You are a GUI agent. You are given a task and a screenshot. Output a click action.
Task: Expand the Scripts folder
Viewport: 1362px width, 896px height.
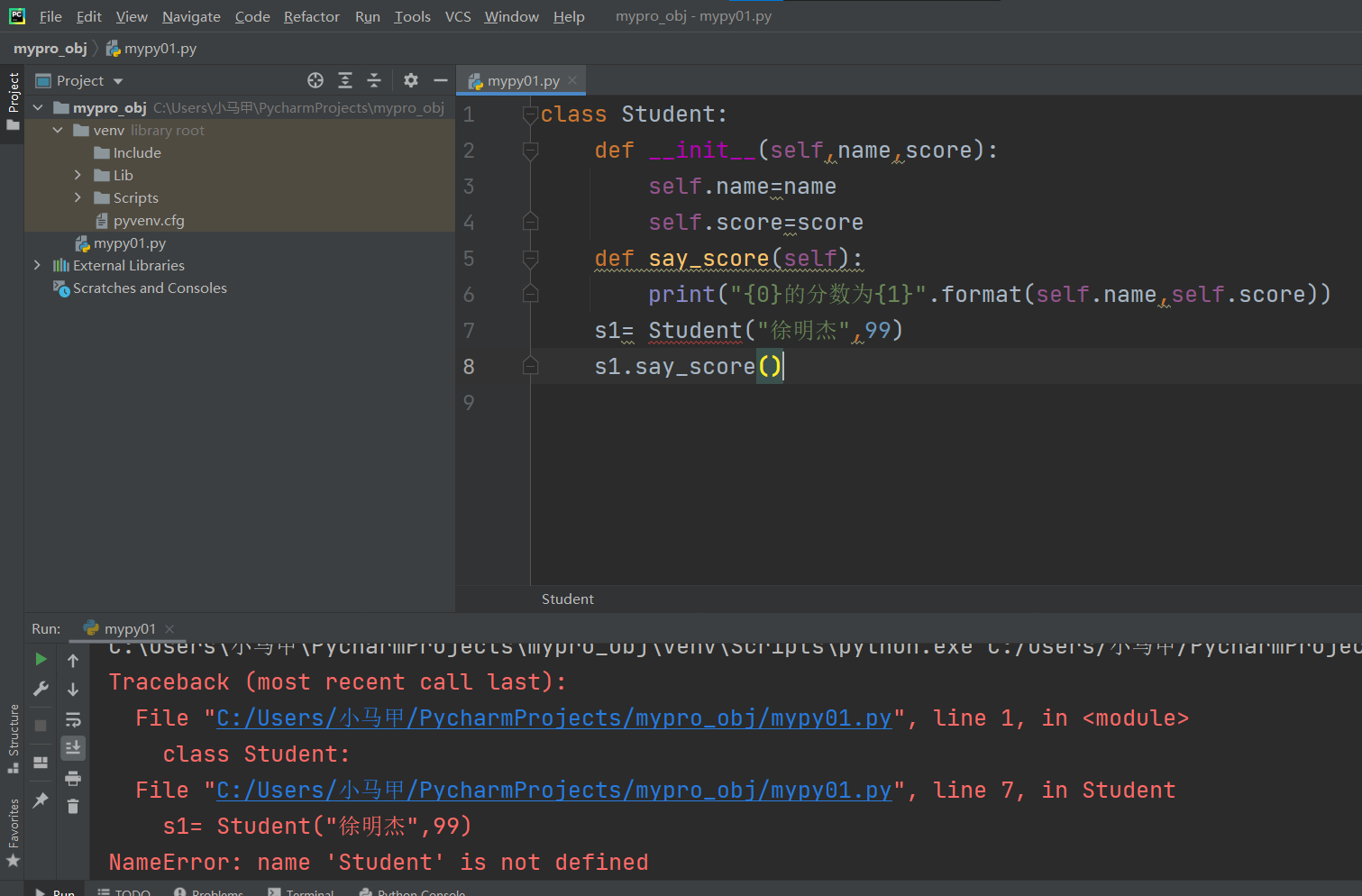click(78, 197)
